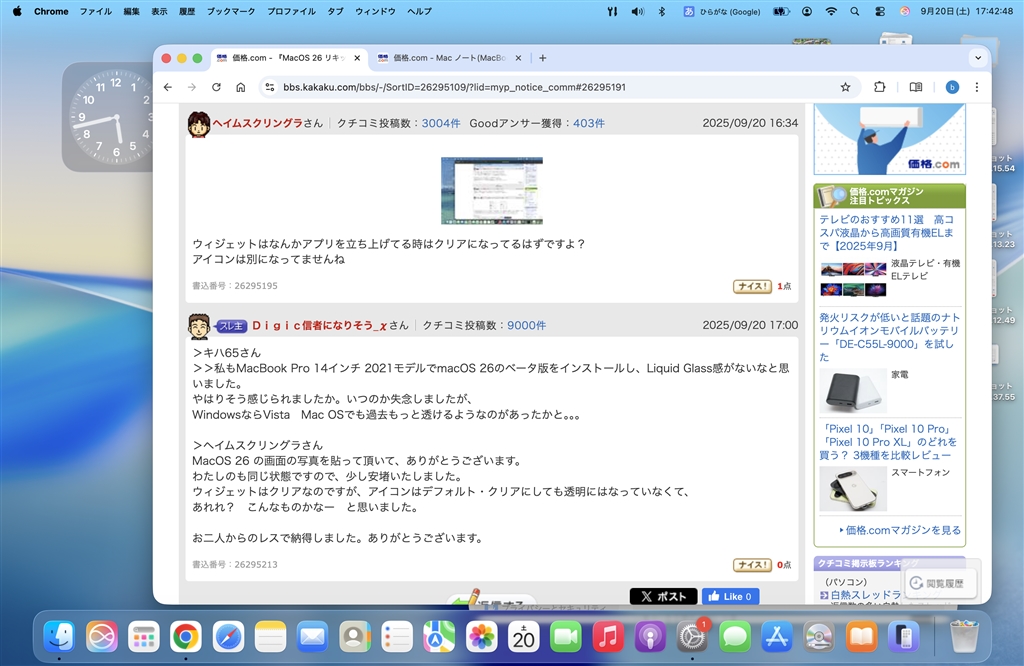Bookmark this page with the star icon

click(845, 87)
